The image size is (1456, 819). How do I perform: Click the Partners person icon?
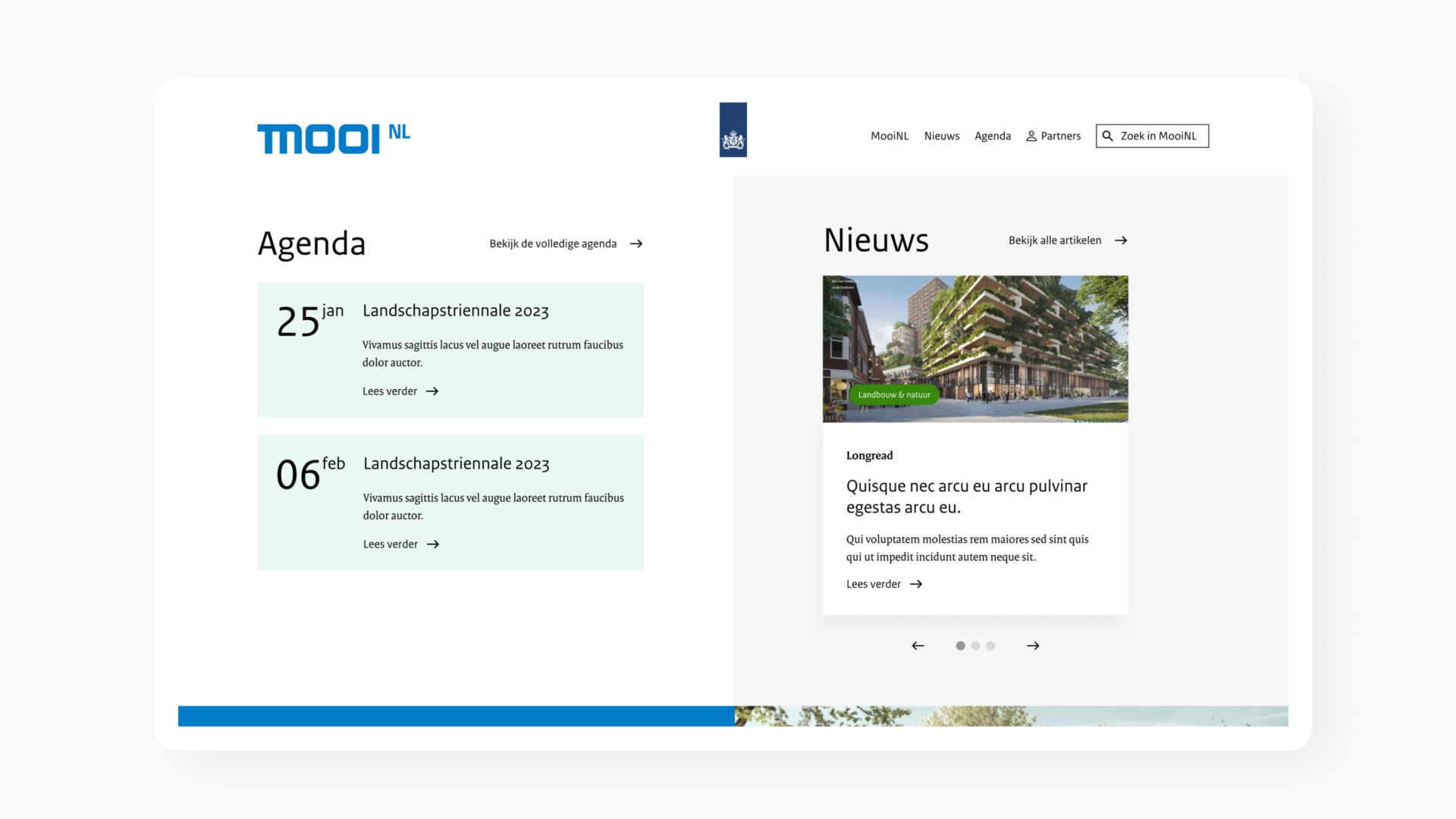coord(1031,136)
